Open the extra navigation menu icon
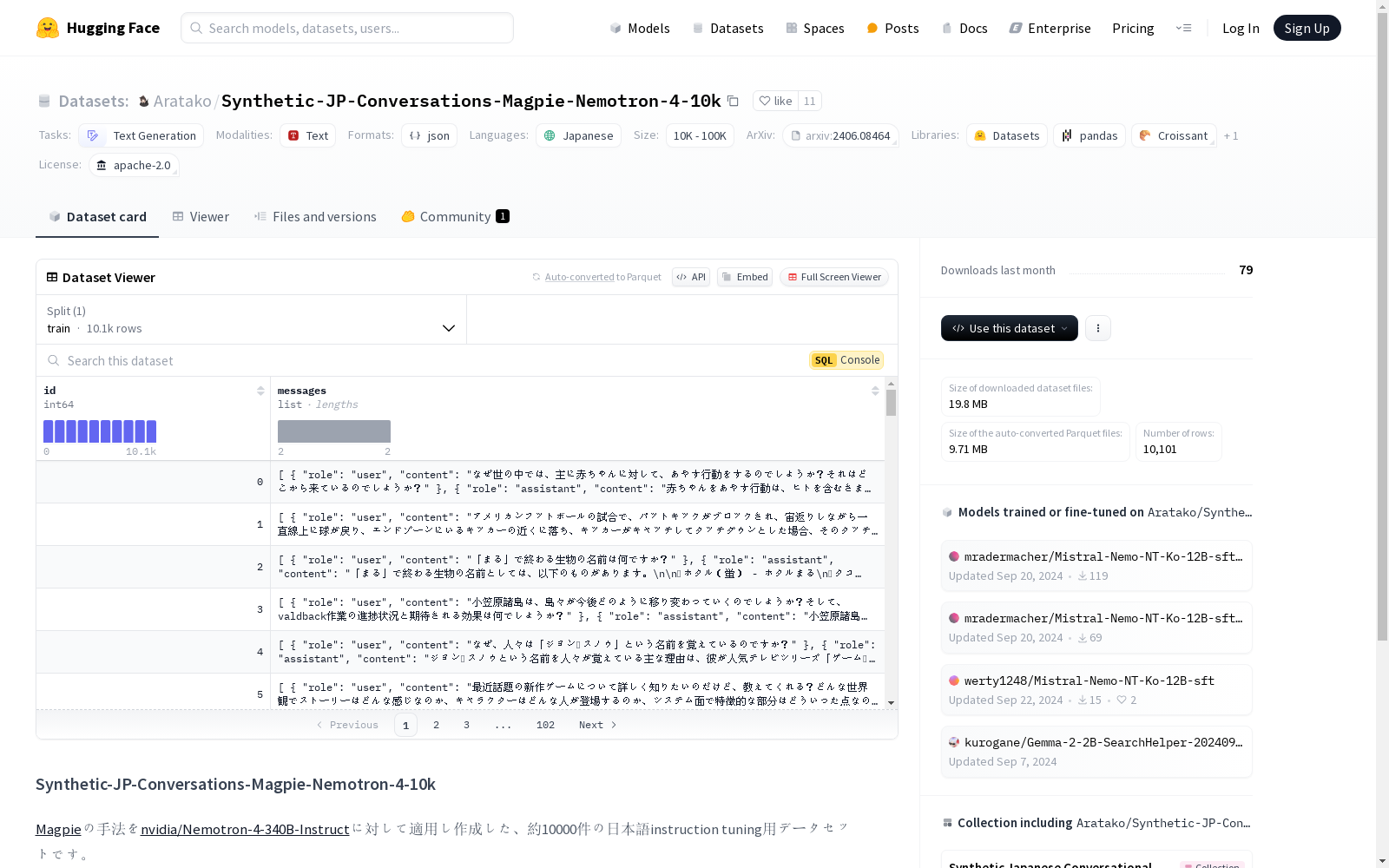Viewport: 1389px width, 868px height. 1183,28
